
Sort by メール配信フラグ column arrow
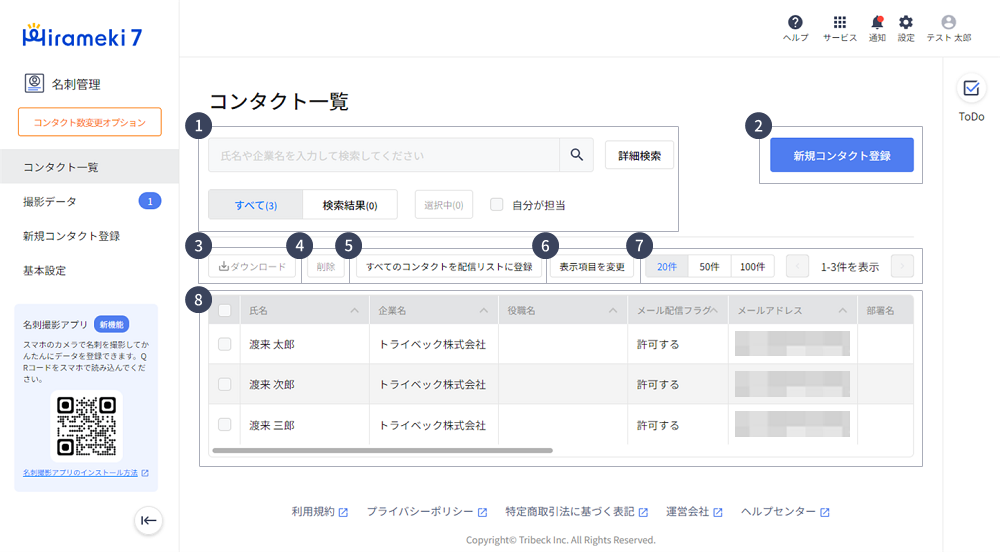point(714,310)
